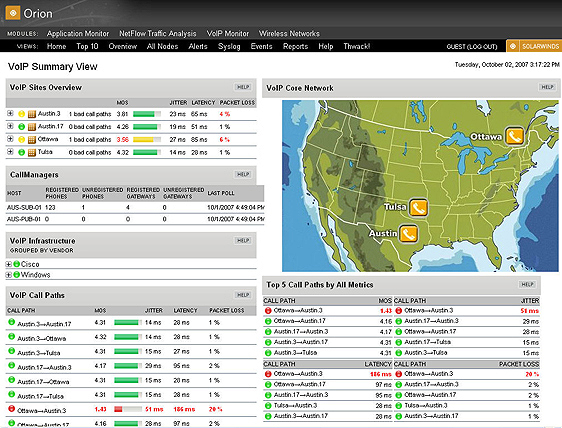This screenshot has height=428, width=562.
Task: Expand the Windows vendor group
Action: [x=9, y=275]
